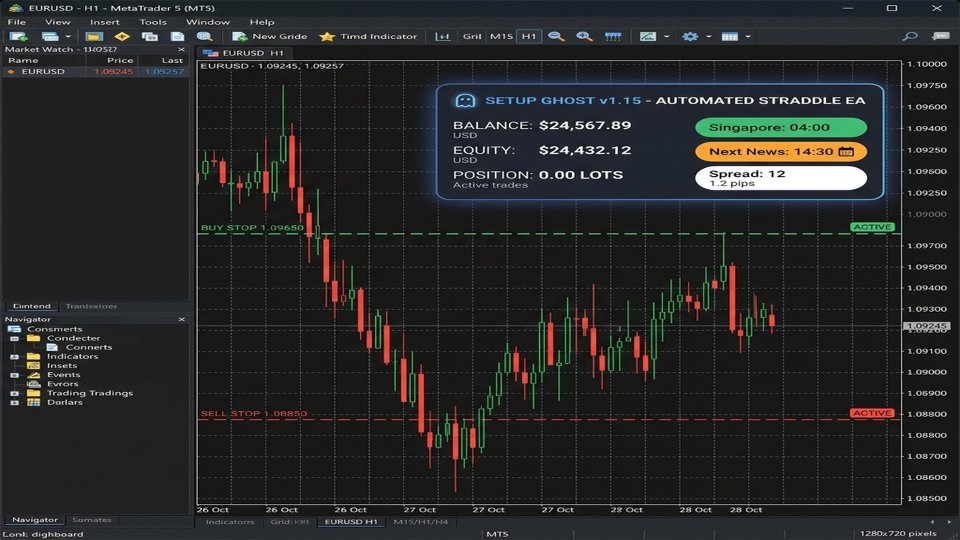Click the chart shift grid icon
The image size is (960, 540).
click(613, 37)
